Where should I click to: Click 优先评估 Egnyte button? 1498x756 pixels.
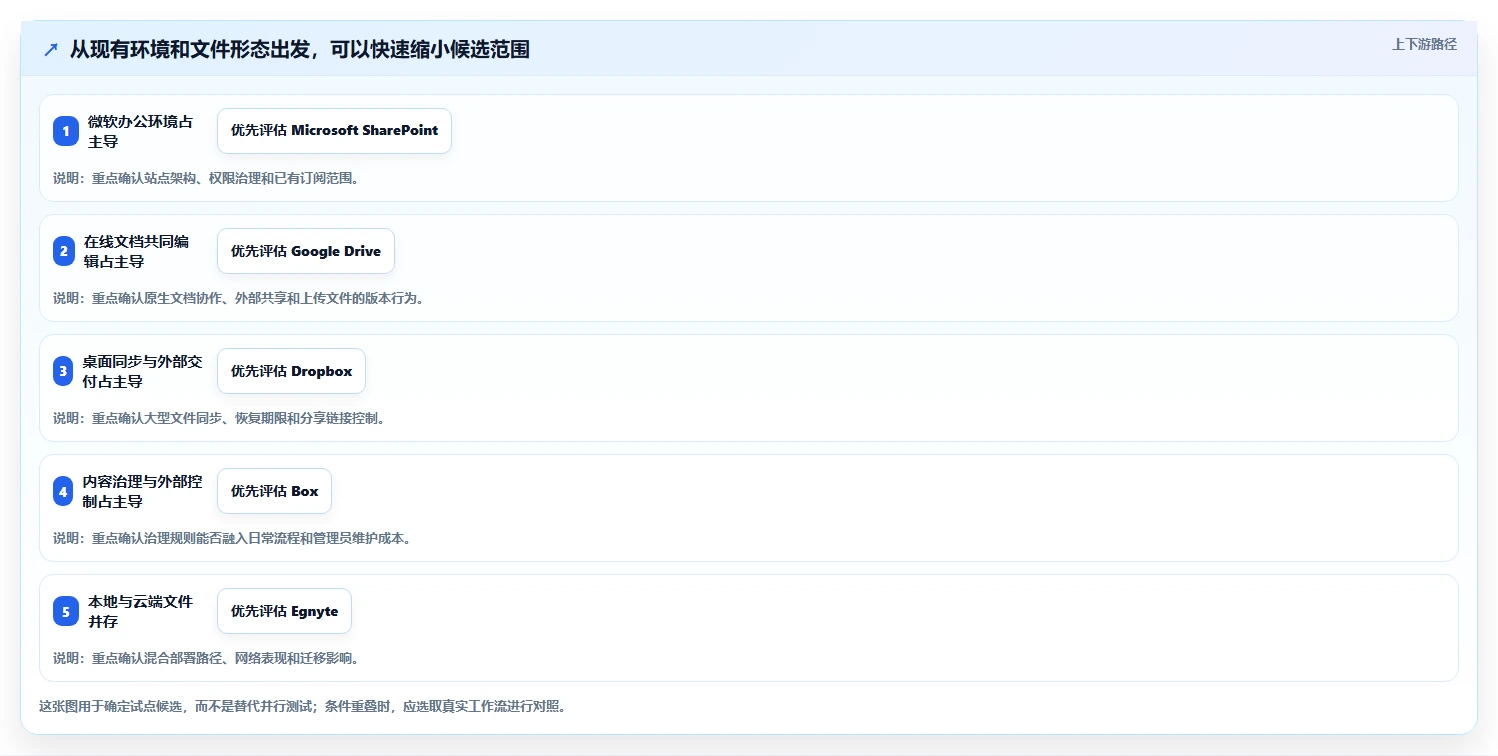[284, 611]
